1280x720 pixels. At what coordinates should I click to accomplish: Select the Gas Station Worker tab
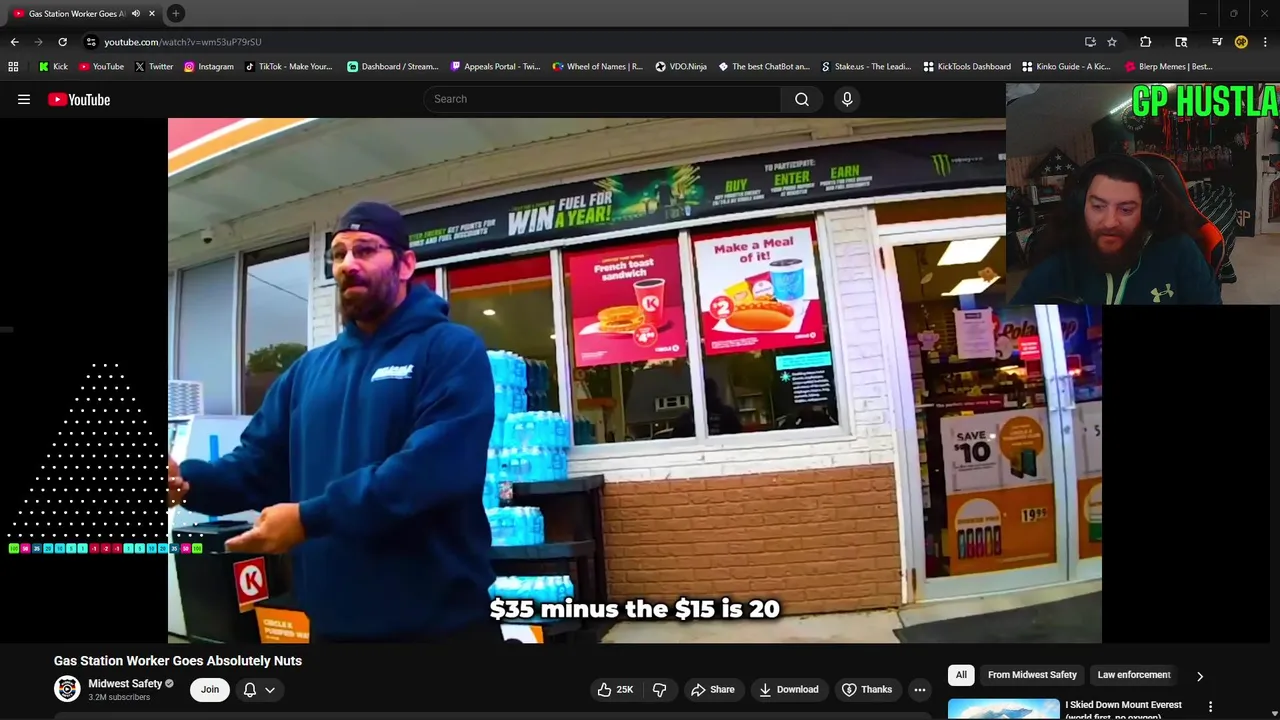coord(76,14)
